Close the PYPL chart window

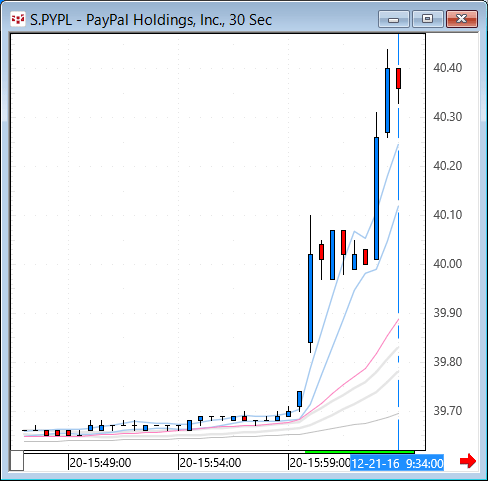click(x=462, y=19)
